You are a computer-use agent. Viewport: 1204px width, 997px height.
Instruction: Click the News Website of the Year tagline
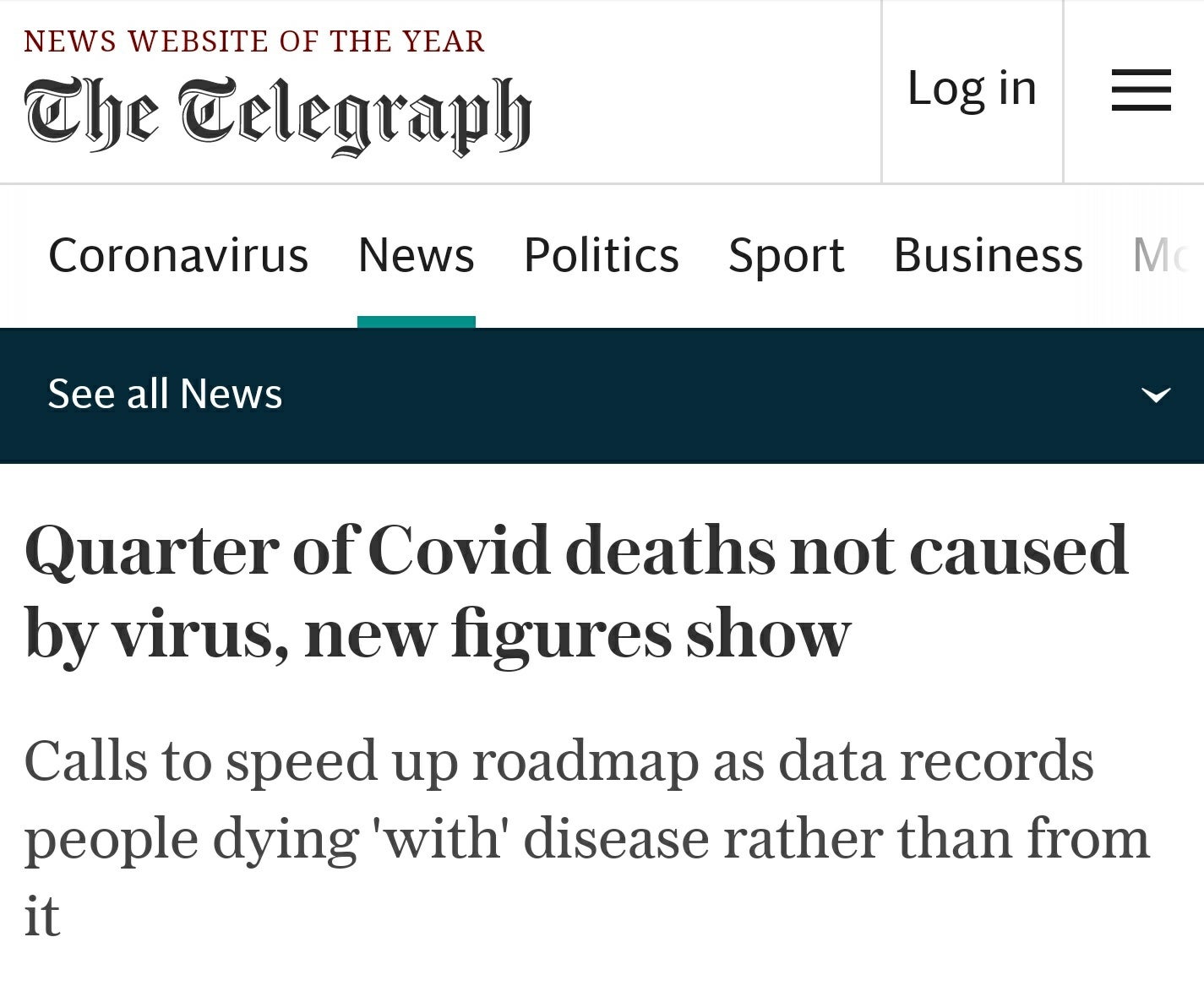click(x=254, y=41)
